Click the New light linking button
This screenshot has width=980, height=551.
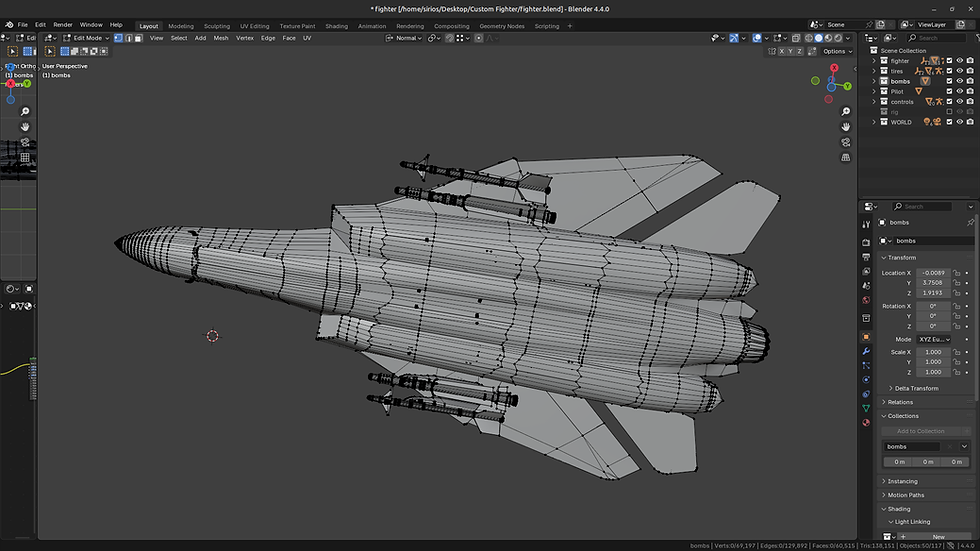(x=934, y=537)
